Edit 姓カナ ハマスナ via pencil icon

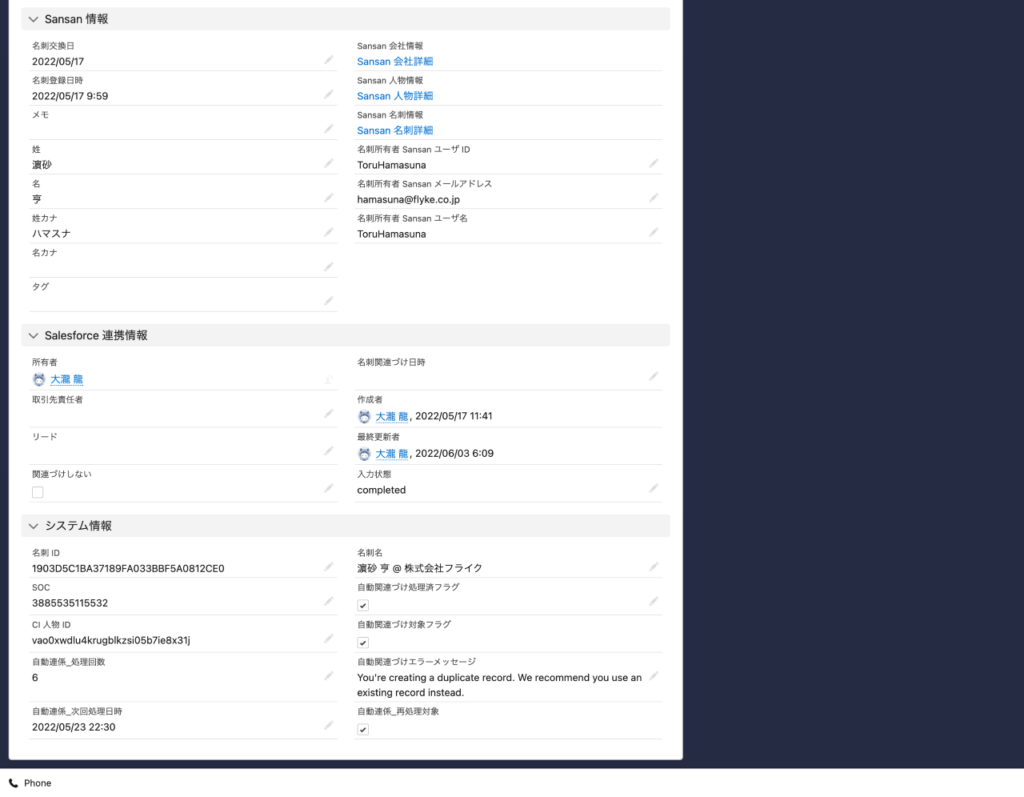(328, 233)
